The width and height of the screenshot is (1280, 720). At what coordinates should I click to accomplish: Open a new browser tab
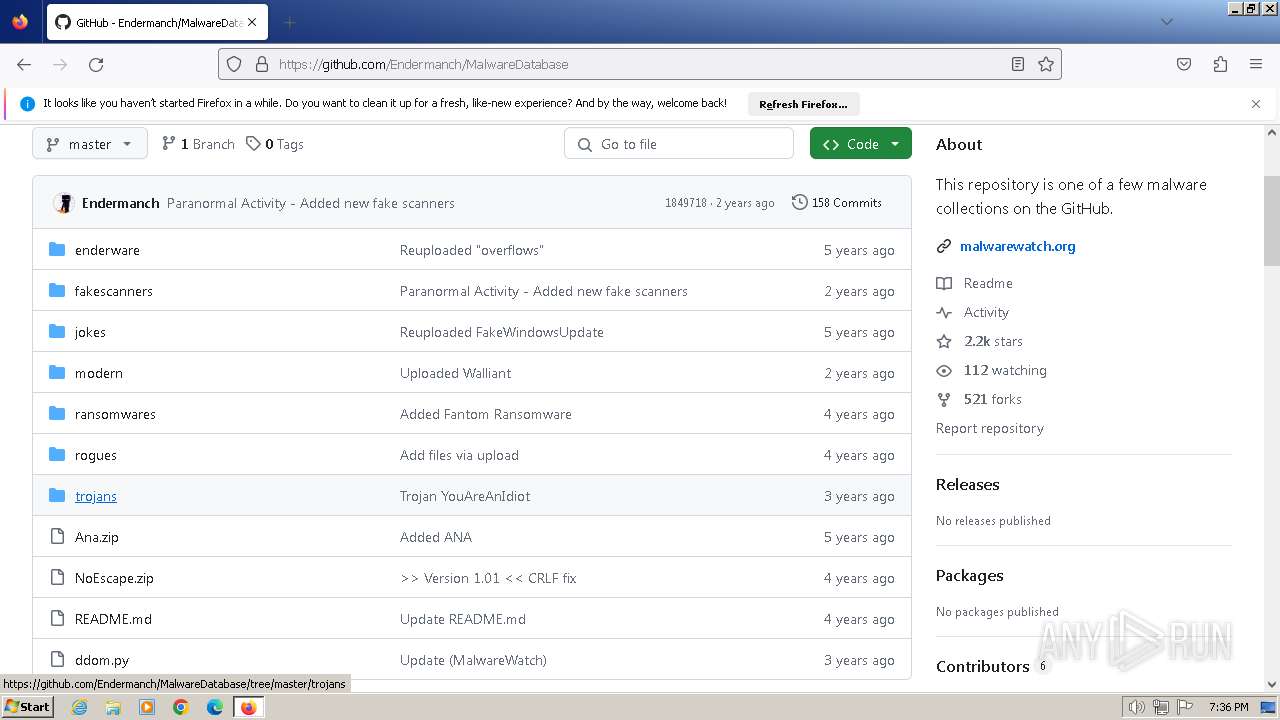tap(289, 22)
